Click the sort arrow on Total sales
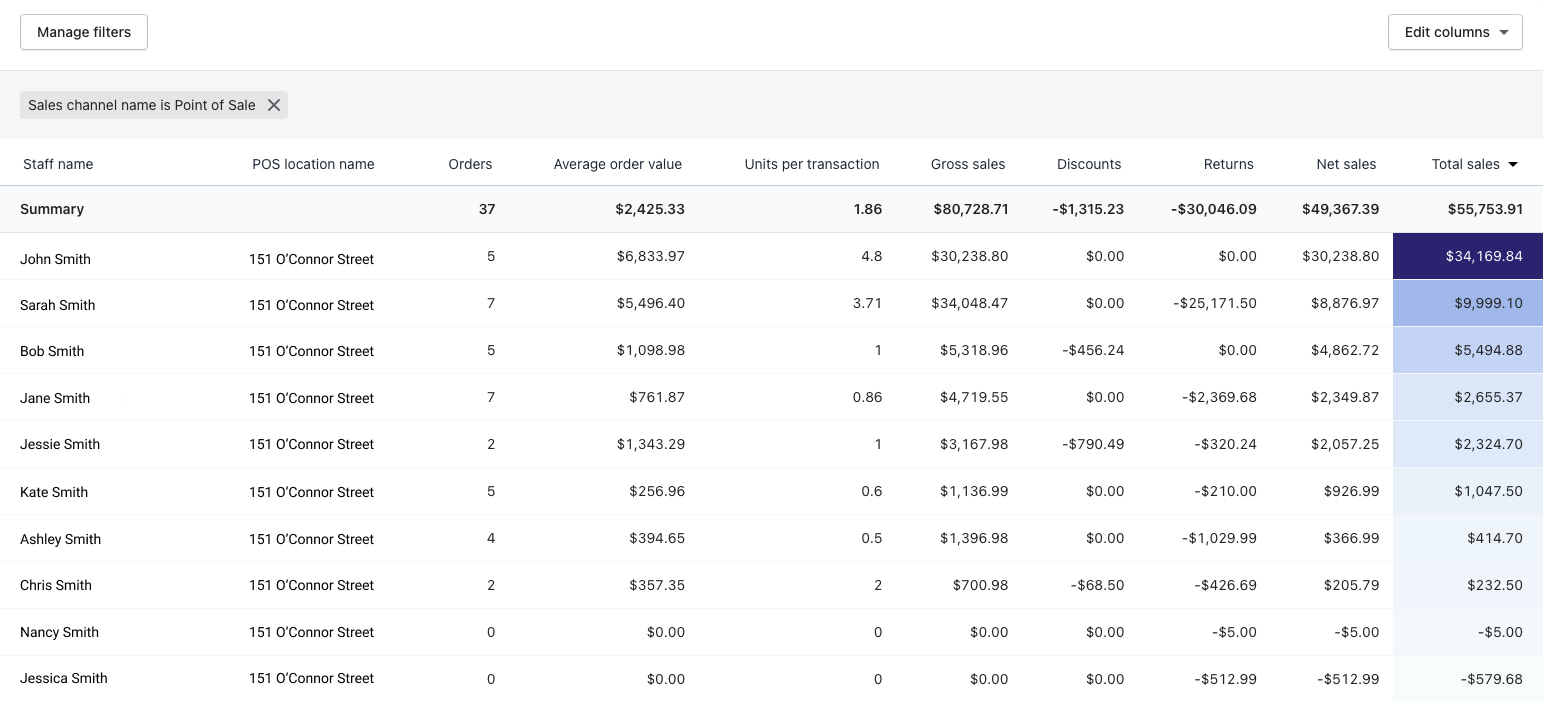The height and width of the screenshot is (702, 1543). pos(1512,164)
